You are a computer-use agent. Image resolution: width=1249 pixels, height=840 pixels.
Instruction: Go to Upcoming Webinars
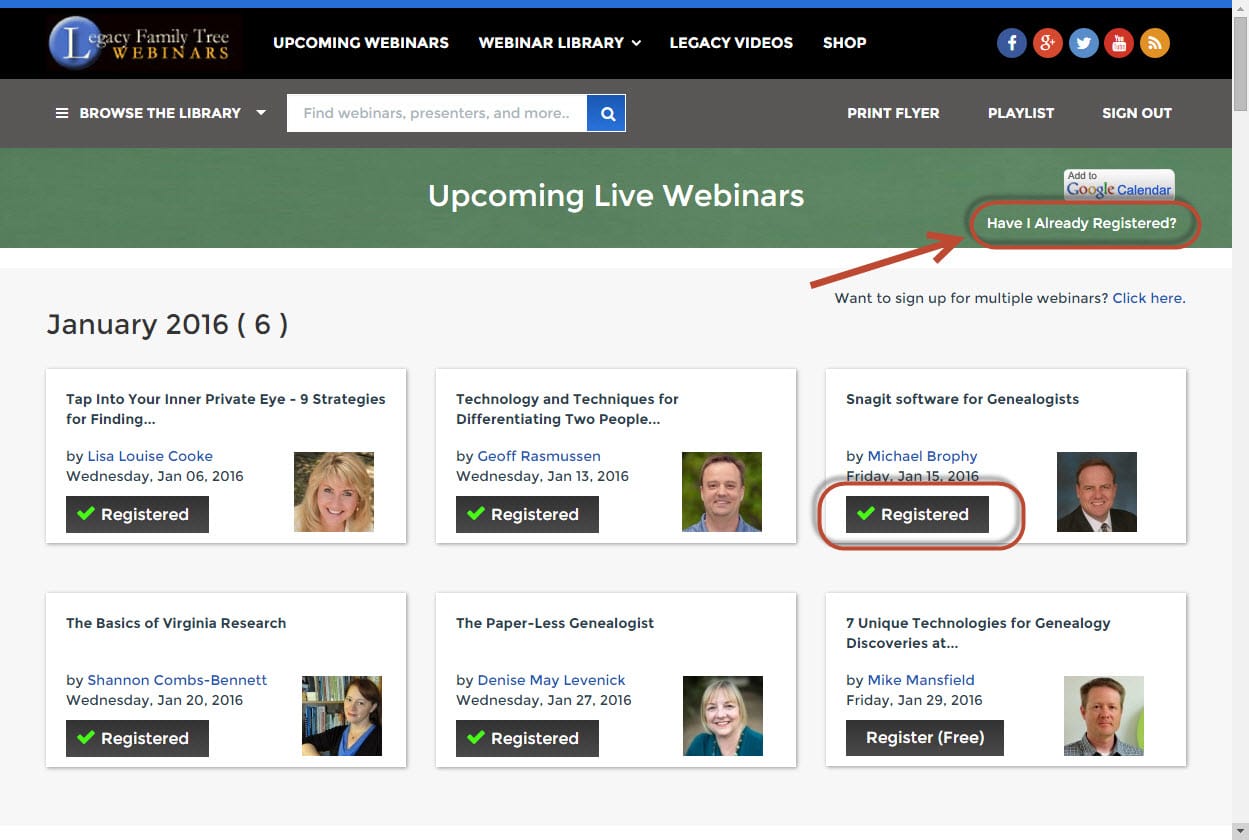[361, 43]
